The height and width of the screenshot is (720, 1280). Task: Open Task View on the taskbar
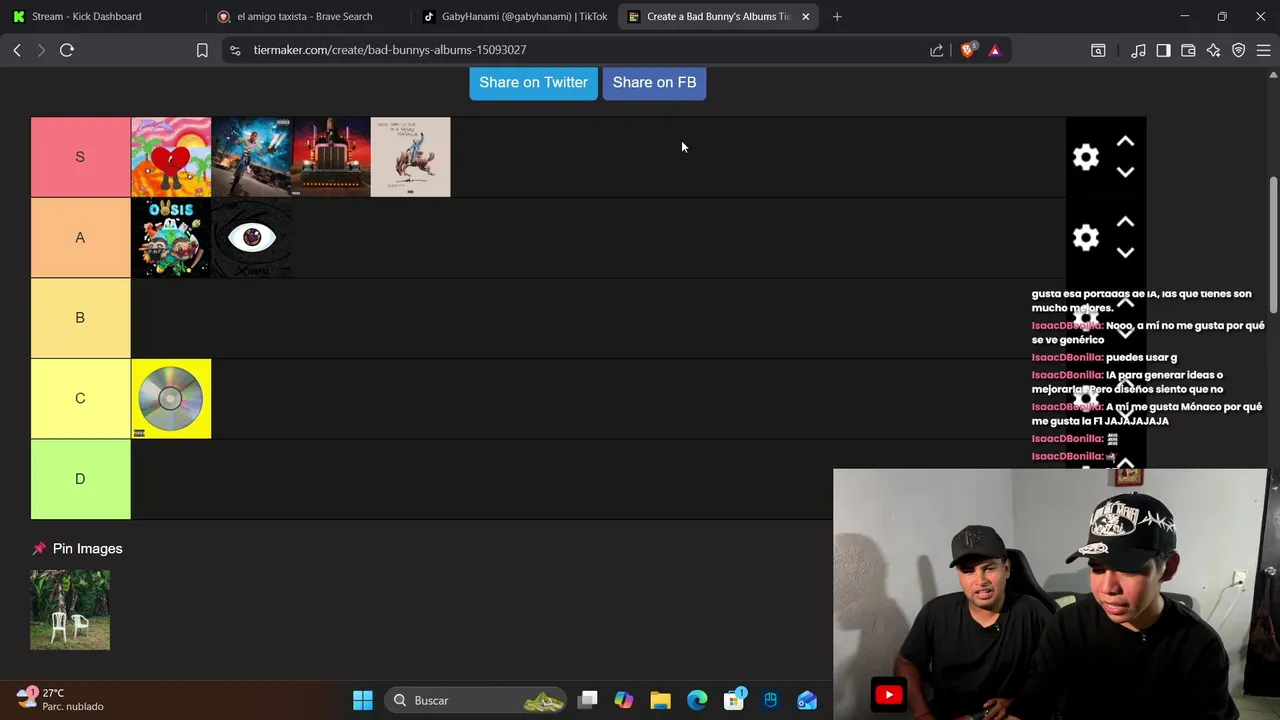(x=588, y=700)
